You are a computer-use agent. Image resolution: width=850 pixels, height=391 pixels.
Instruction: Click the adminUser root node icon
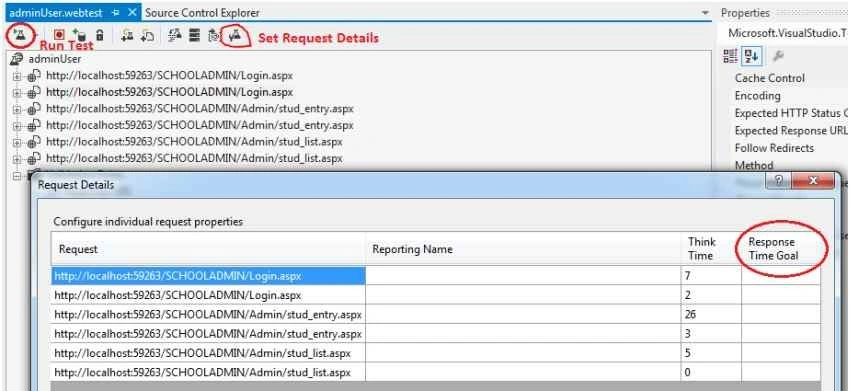pyautogui.click(x=17, y=59)
